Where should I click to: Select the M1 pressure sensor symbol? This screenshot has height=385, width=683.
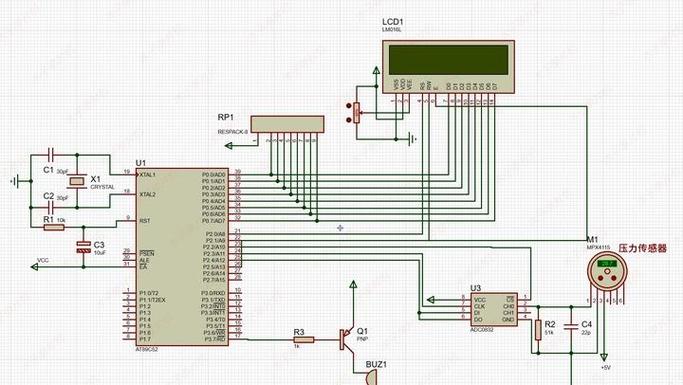pos(607,271)
